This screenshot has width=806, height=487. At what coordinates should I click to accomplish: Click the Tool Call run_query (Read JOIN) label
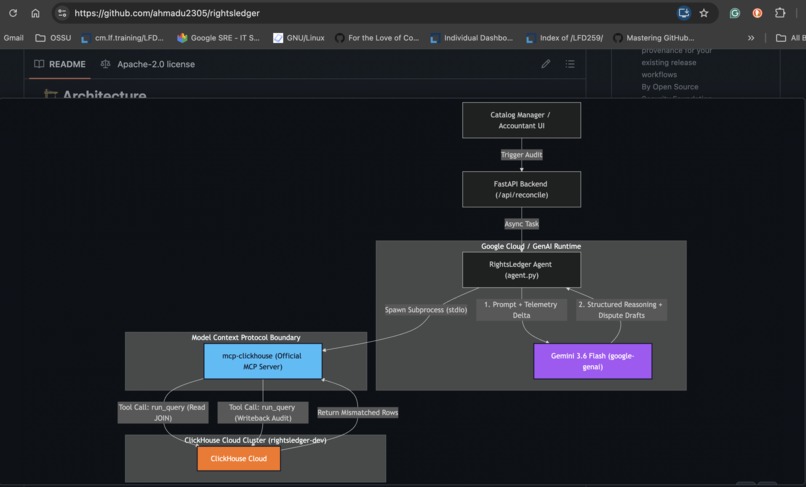[162, 412]
